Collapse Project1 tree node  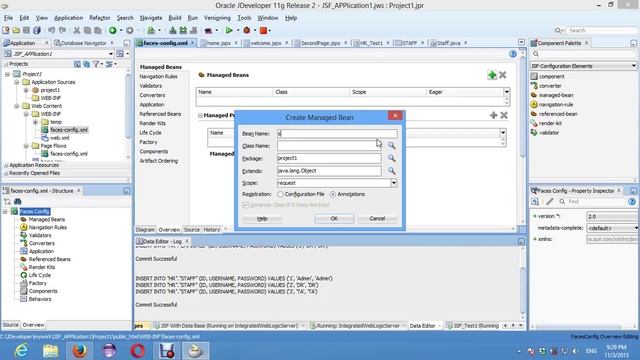[x=7, y=74]
